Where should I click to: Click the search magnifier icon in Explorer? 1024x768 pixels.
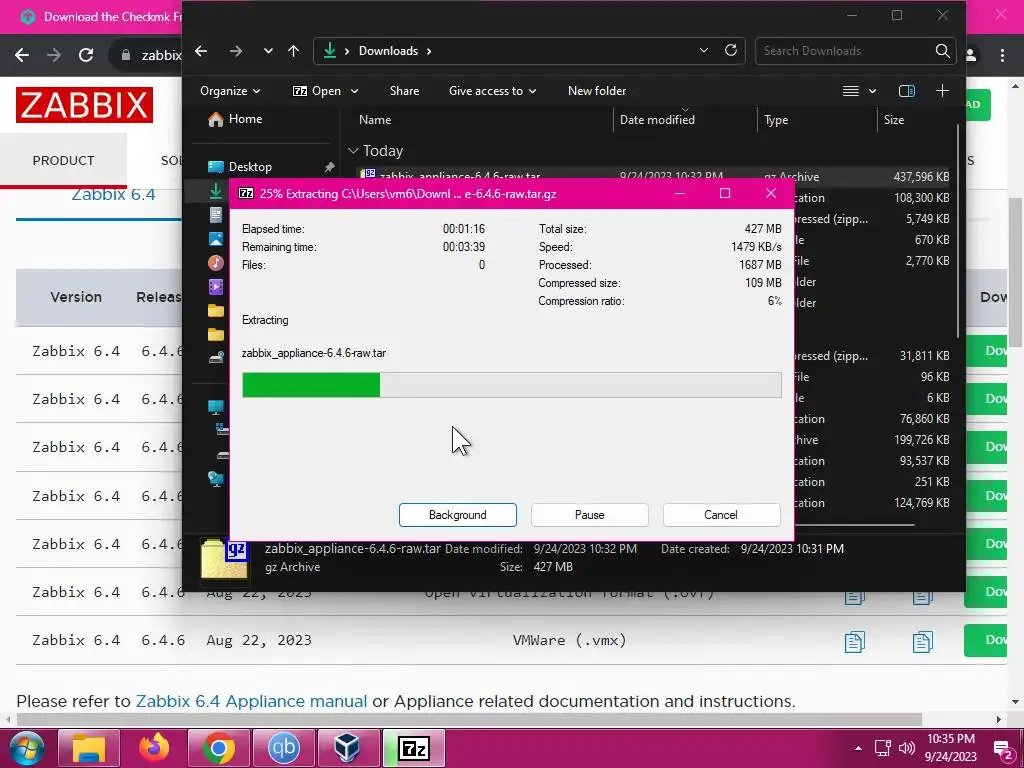[x=942, y=50]
